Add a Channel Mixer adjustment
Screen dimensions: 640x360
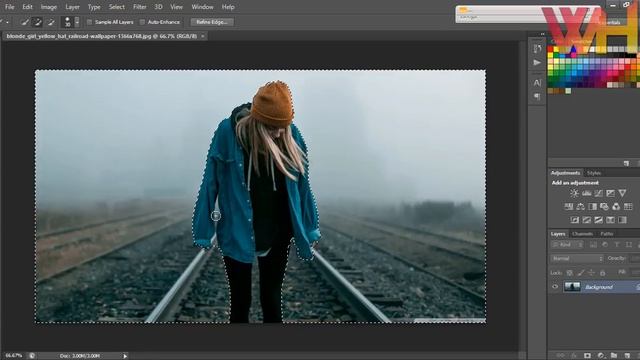tap(616, 207)
